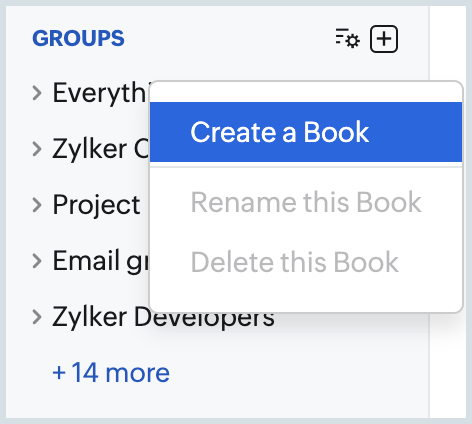The width and height of the screenshot is (472, 424).
Task: Click the GROUPS section header
Action: (x=78, y=38)
